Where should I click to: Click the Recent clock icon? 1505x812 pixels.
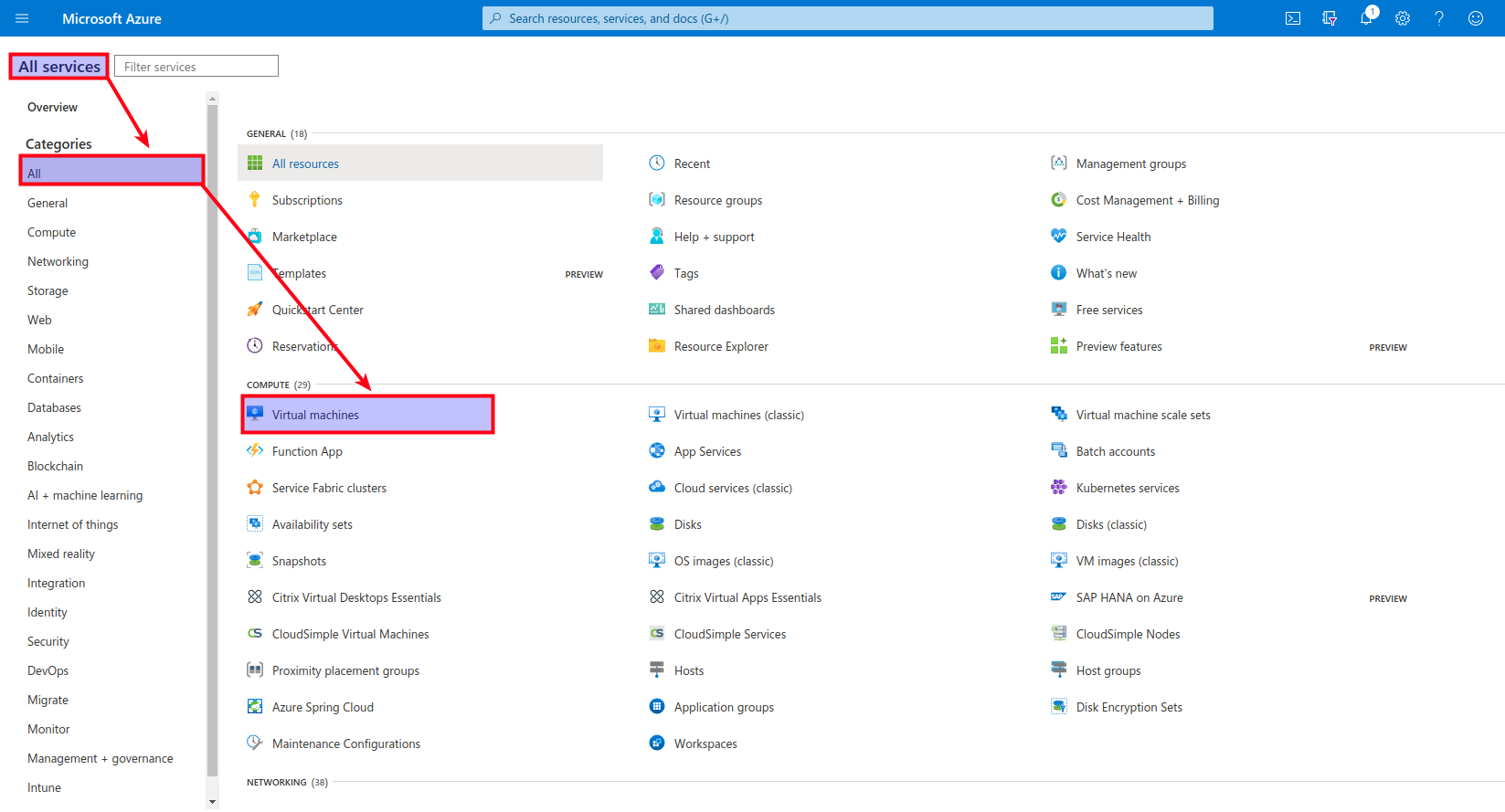(x=657, y=163)
